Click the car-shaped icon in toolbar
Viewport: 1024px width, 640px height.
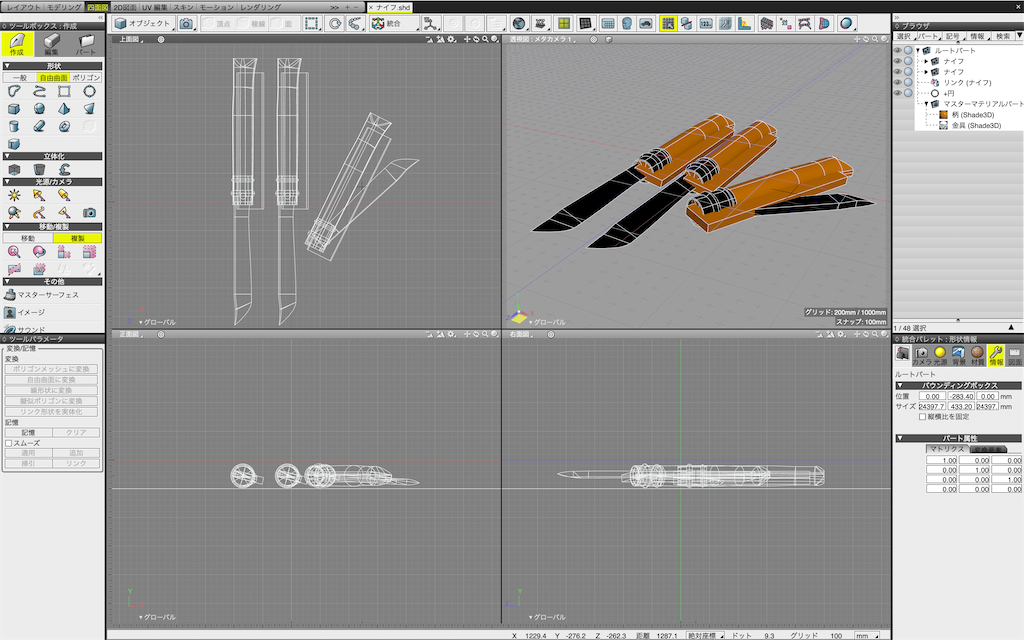[x=646, y=24]
